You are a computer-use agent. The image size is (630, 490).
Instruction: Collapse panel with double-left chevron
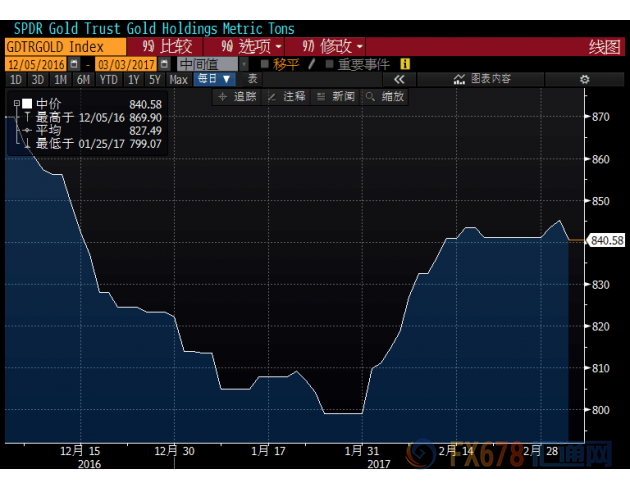[399, 79]
